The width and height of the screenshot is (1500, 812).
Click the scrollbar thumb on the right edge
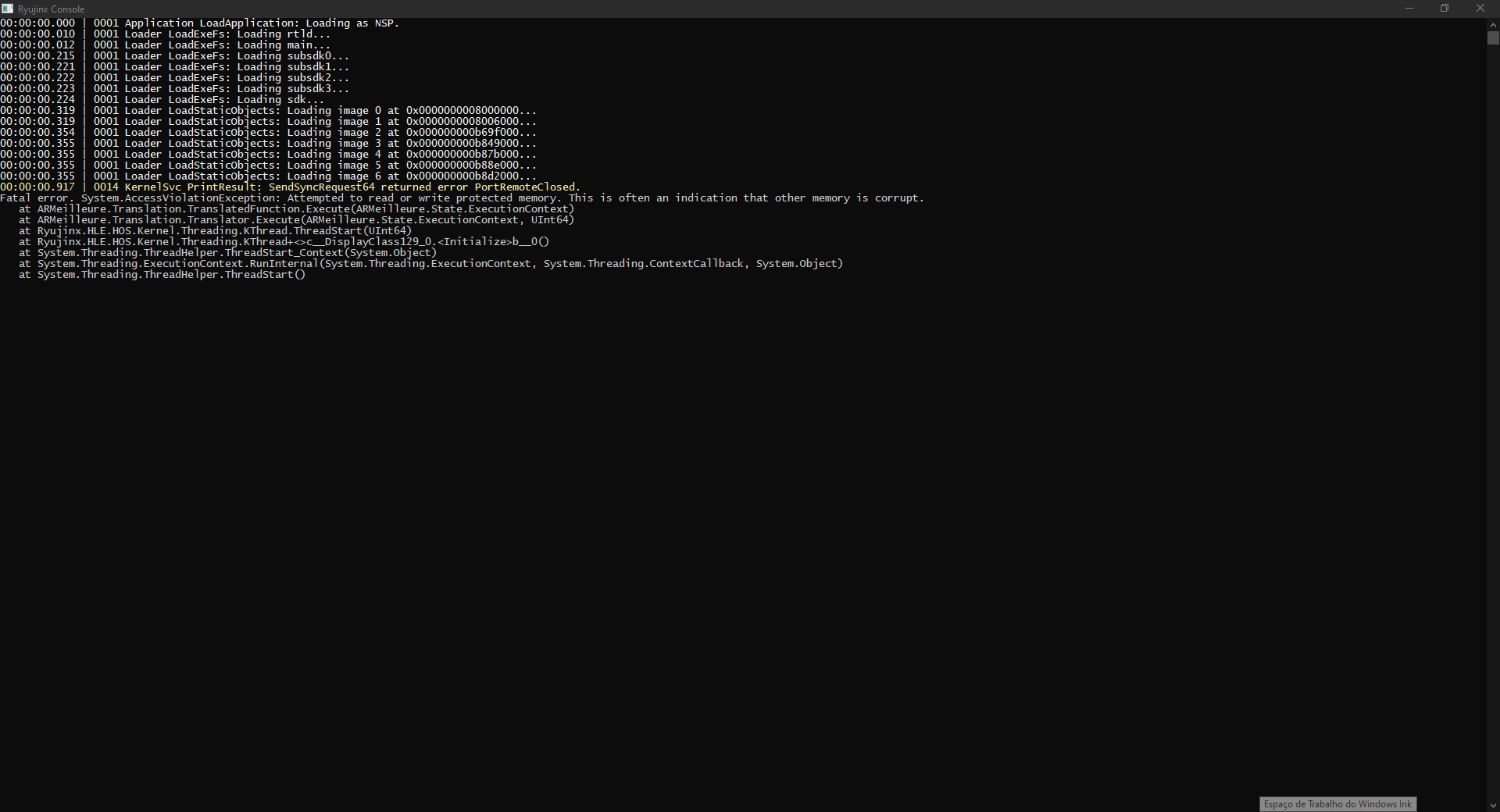[1493, 38]
